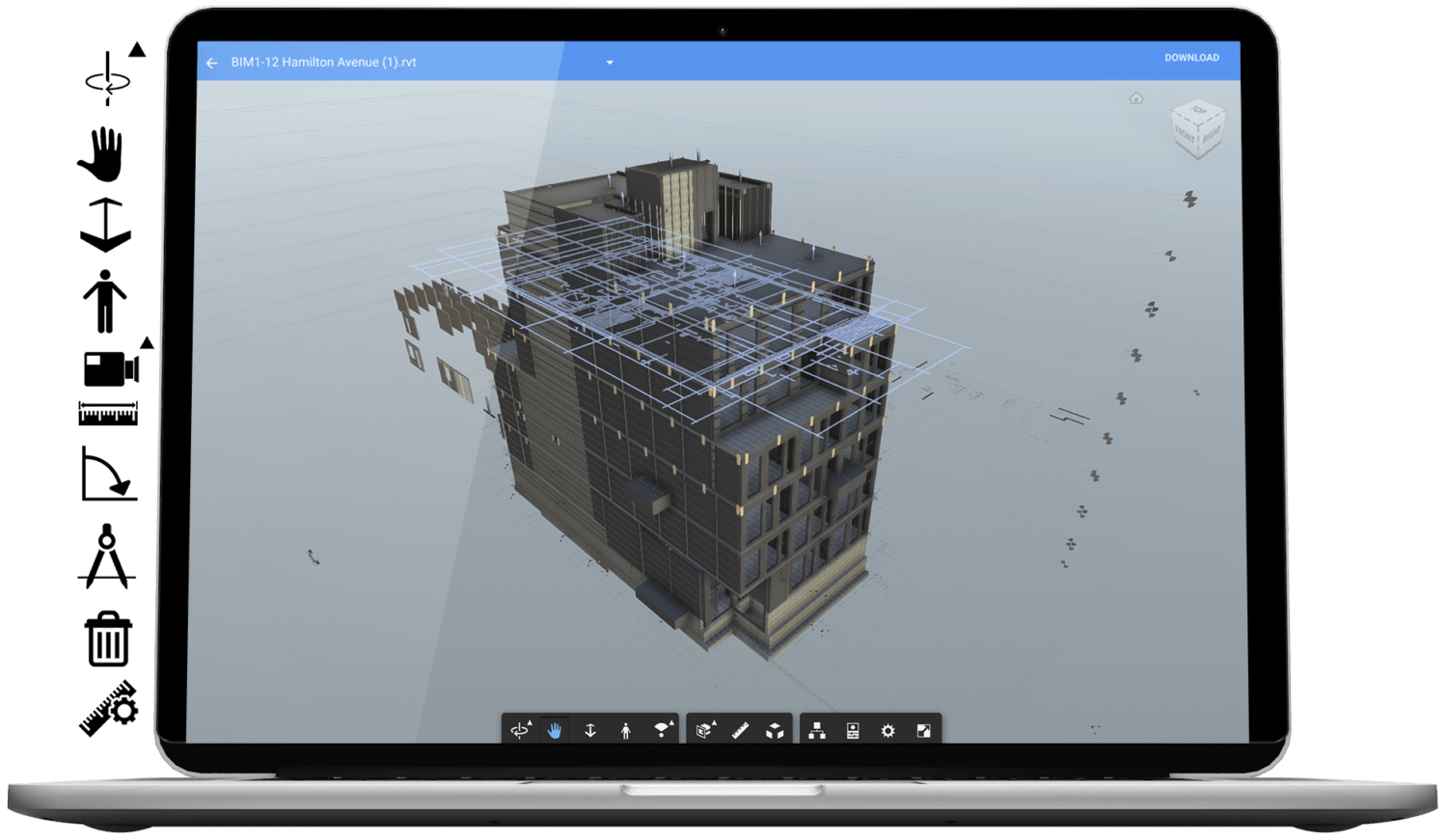Select the Measure ruler tool
This screenshot has width=1447, height=840.
point(738,731)
